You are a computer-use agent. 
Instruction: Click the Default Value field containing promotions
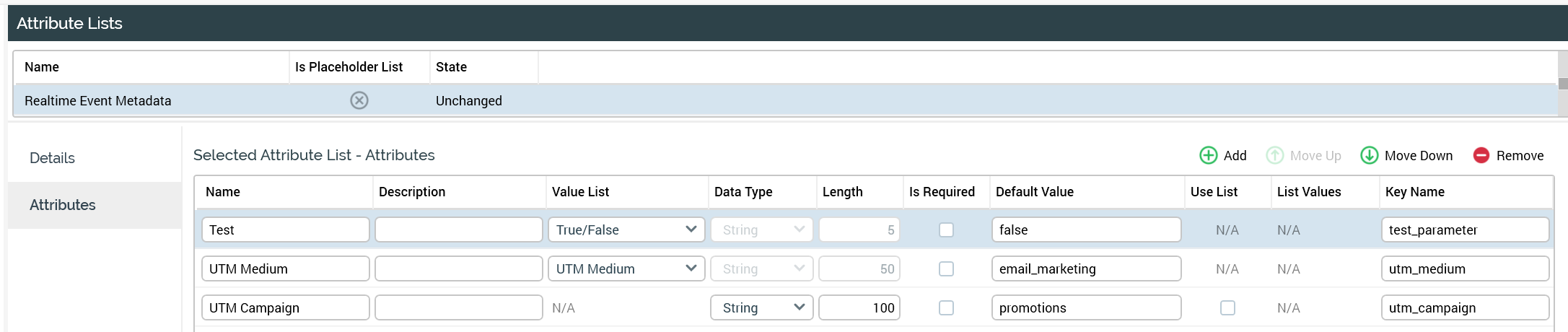(1085, 307)
